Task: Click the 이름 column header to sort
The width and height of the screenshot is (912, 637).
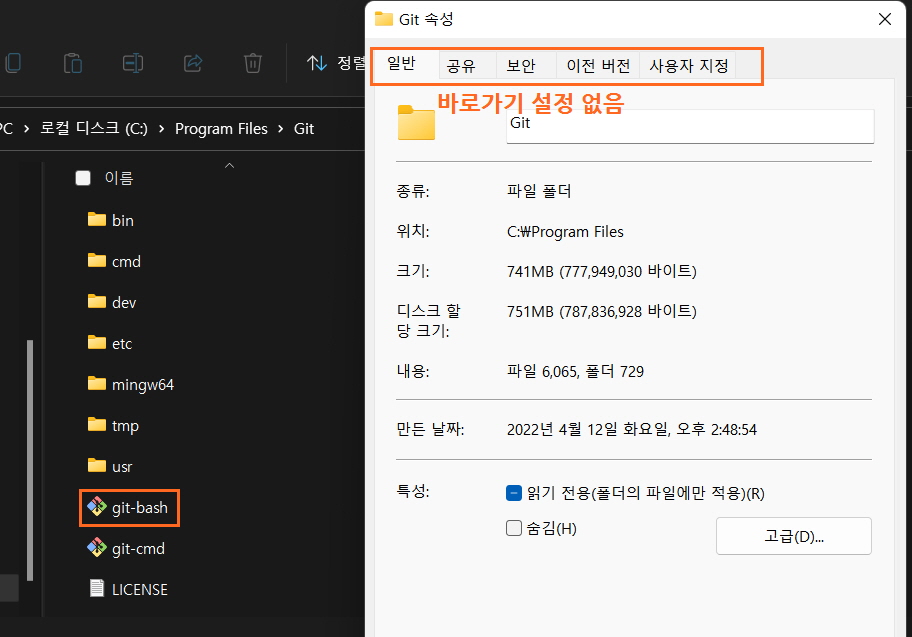Action: click(119, 178)
